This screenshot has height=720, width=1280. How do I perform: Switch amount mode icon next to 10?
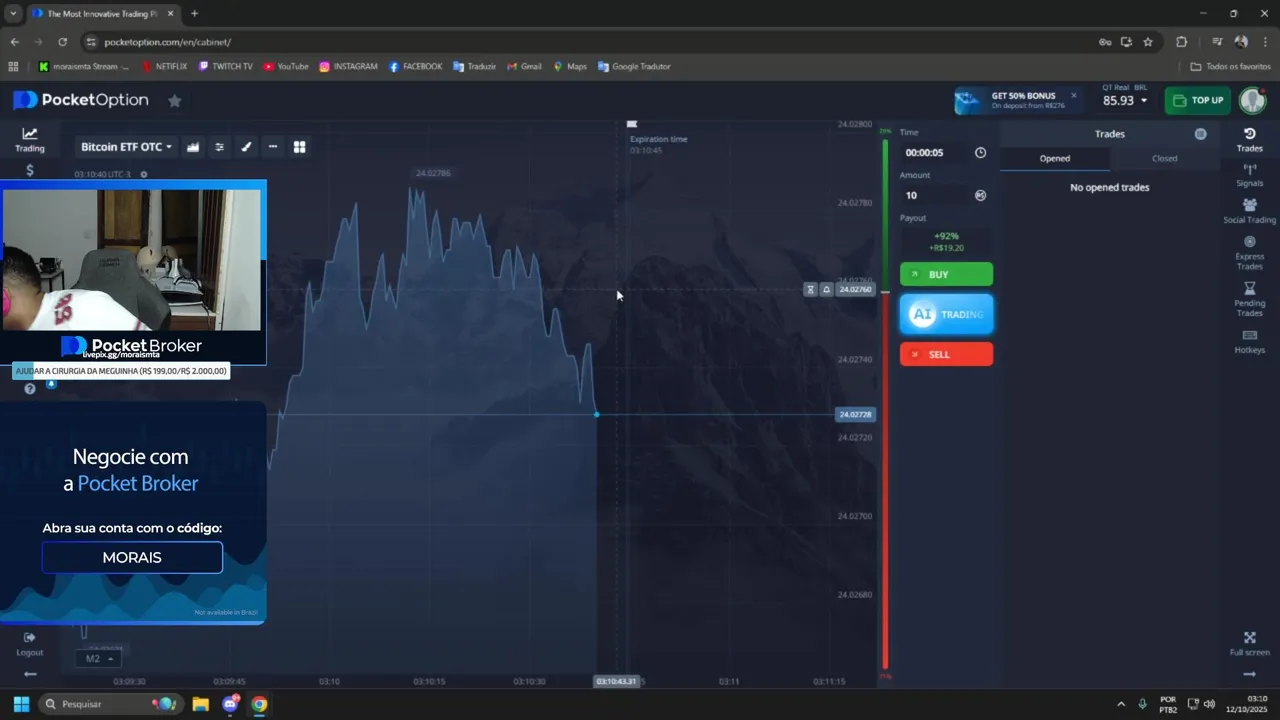[x=980, y=195]
